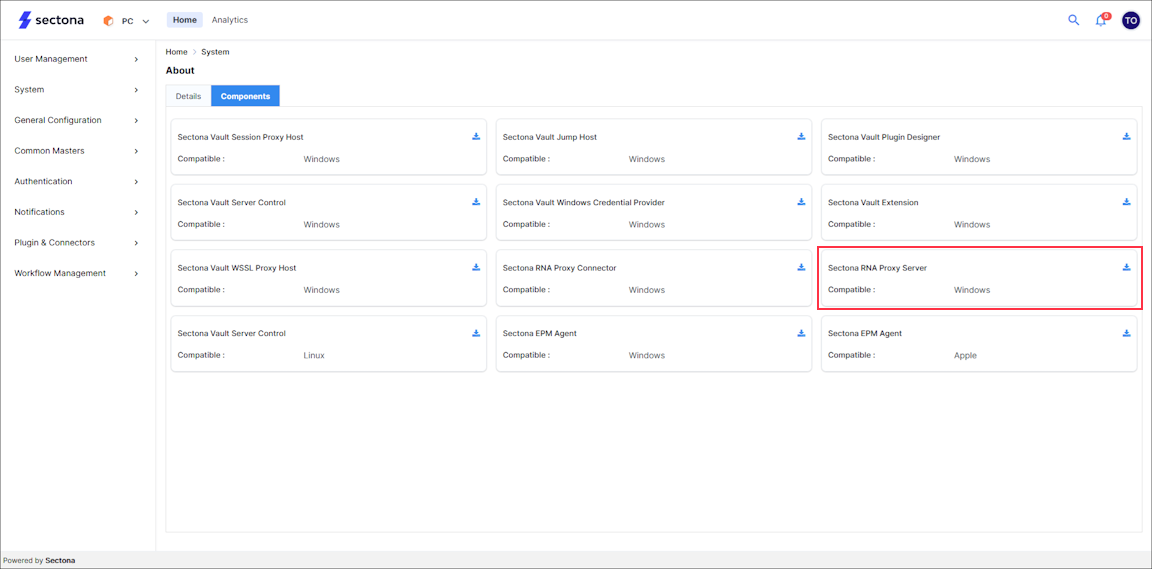Select the Components tab
This screenshot has width=1152, height=569.
(x=245, y=96)
